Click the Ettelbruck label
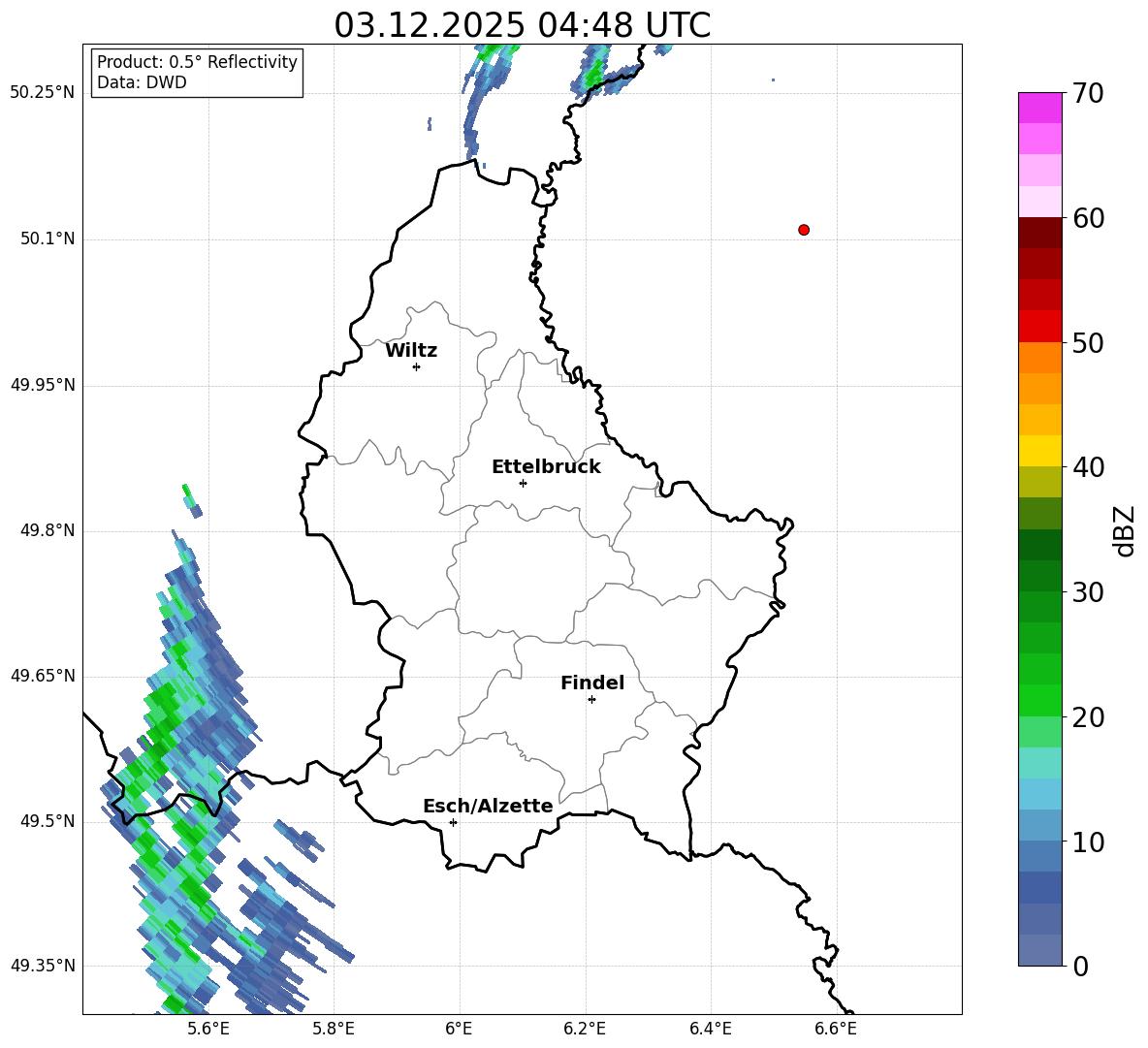Image resolution: width=1148 pixels, height=1048 pixels. 546,467
